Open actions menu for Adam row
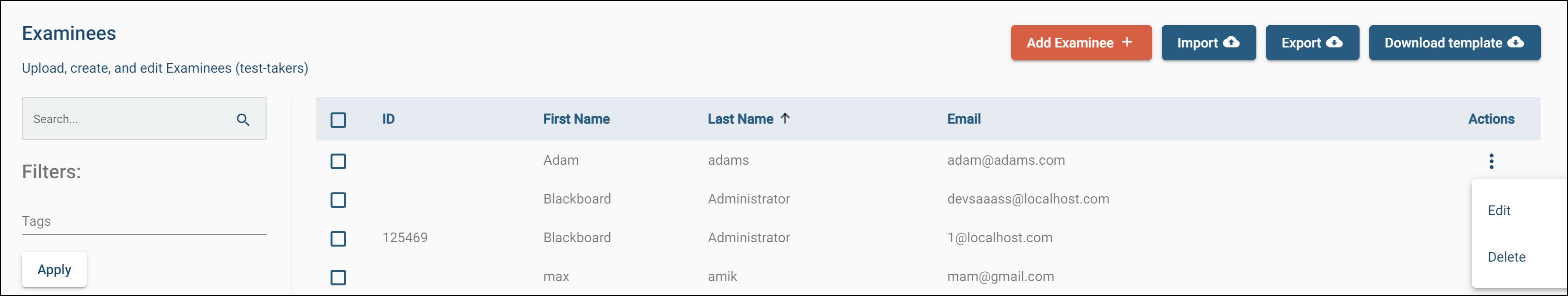Image resolution: width=1568 pixels, height=296 pixels. coord(1491,161)
